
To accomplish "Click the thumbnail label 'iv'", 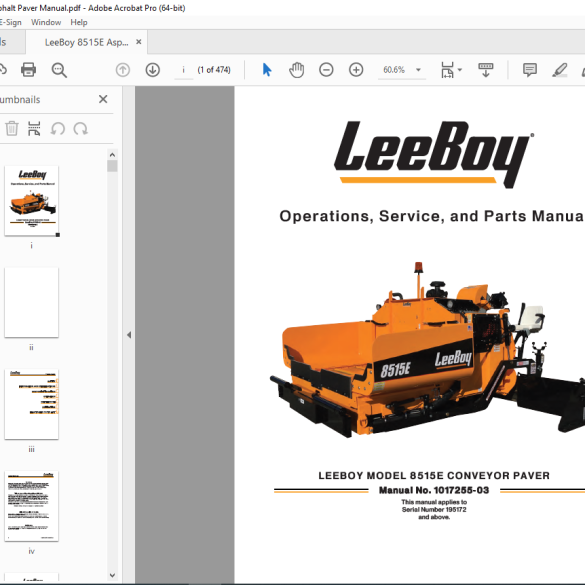I will 32,551.
